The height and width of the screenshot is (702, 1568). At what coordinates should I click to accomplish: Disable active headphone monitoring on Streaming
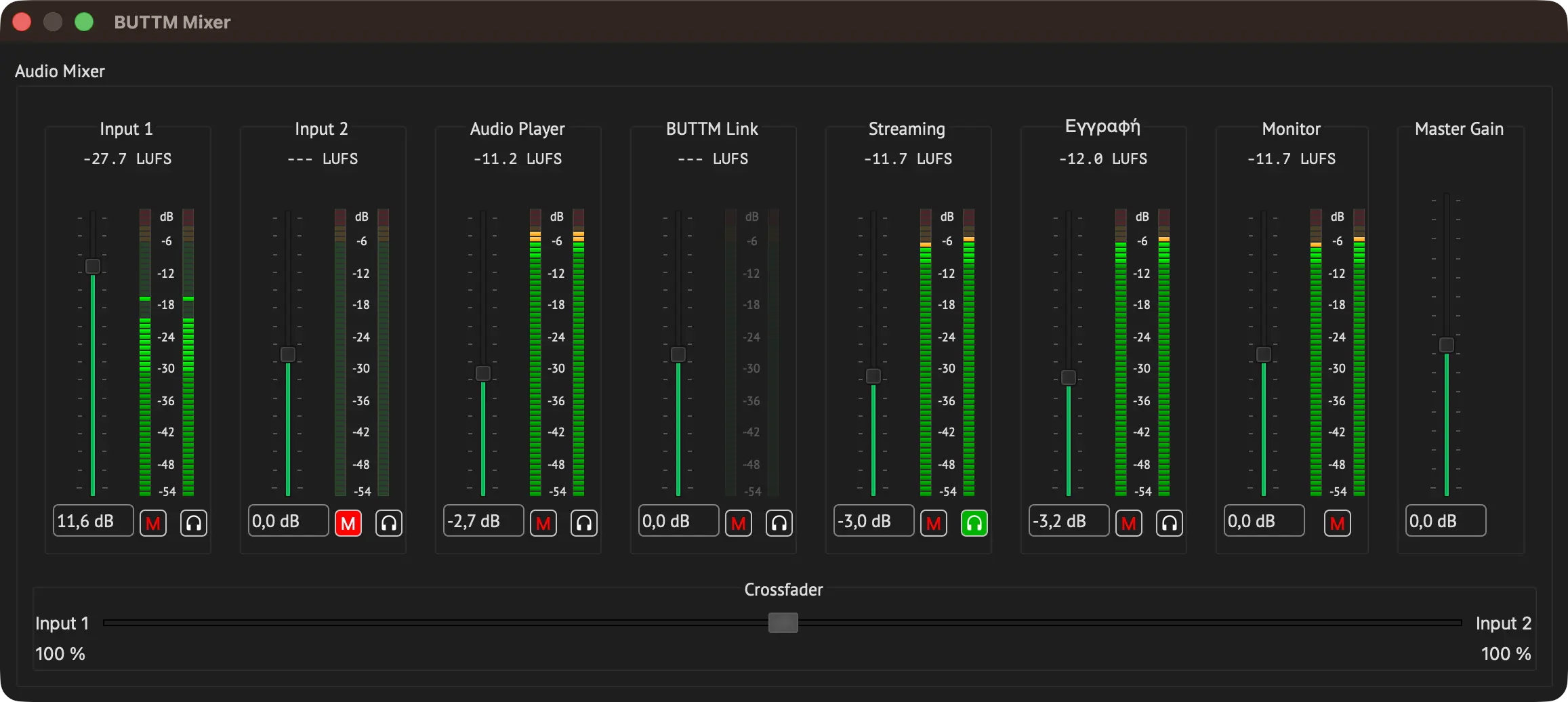tap(974, 523)
